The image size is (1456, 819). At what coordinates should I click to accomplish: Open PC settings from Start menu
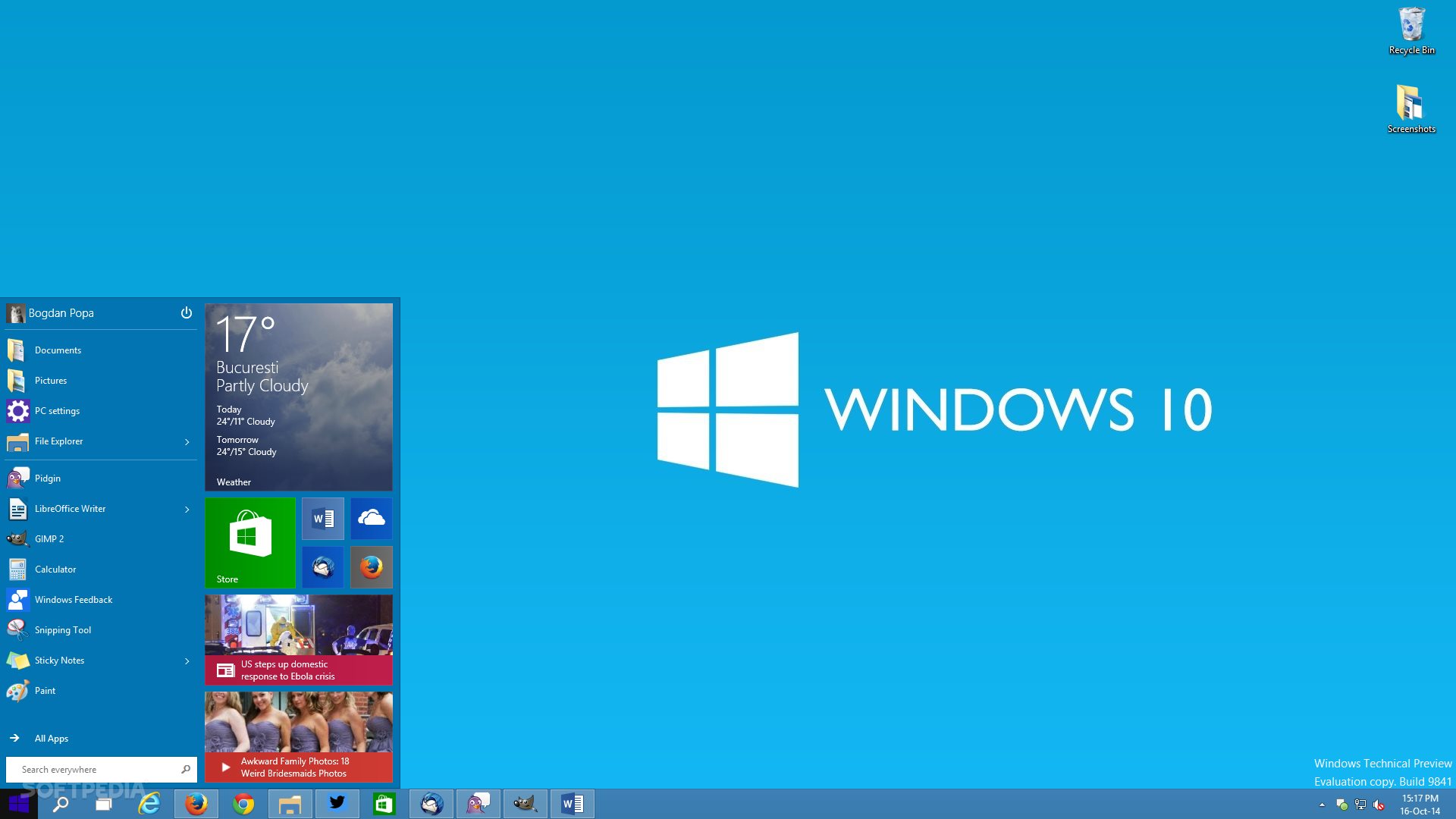(x=101, y=411)
